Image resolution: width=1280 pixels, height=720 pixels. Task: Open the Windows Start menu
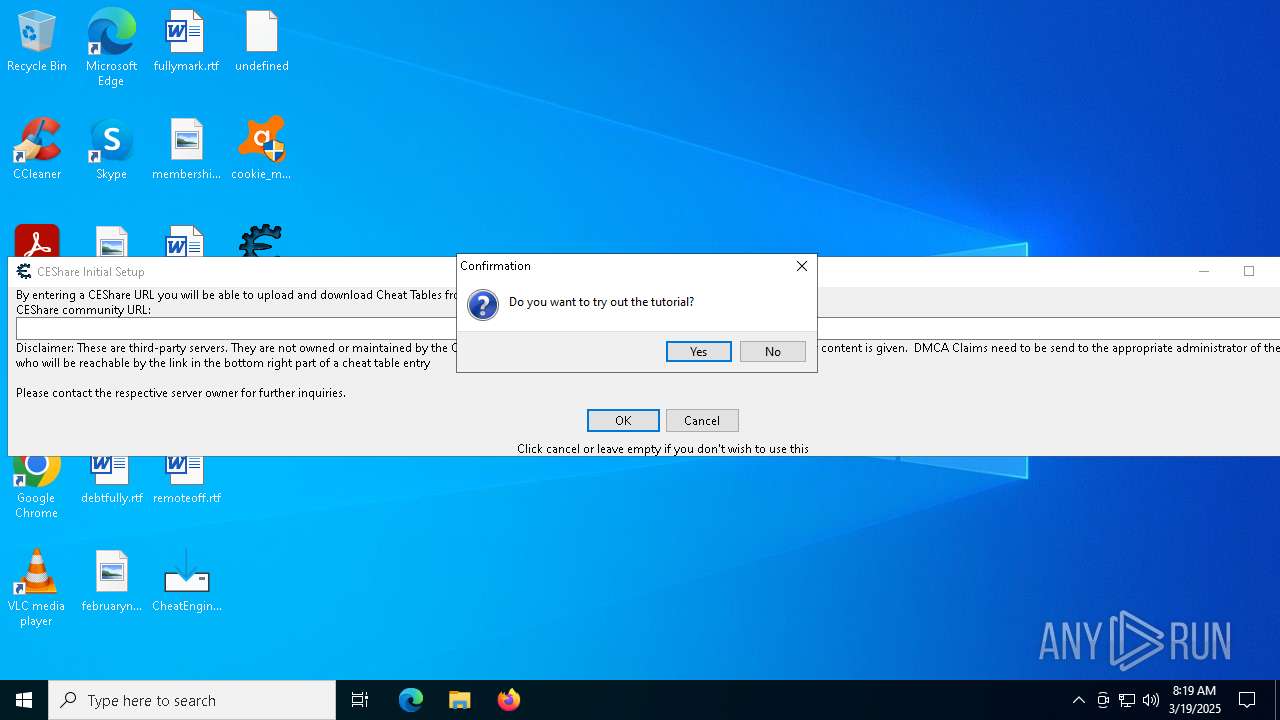click(24, 700)
